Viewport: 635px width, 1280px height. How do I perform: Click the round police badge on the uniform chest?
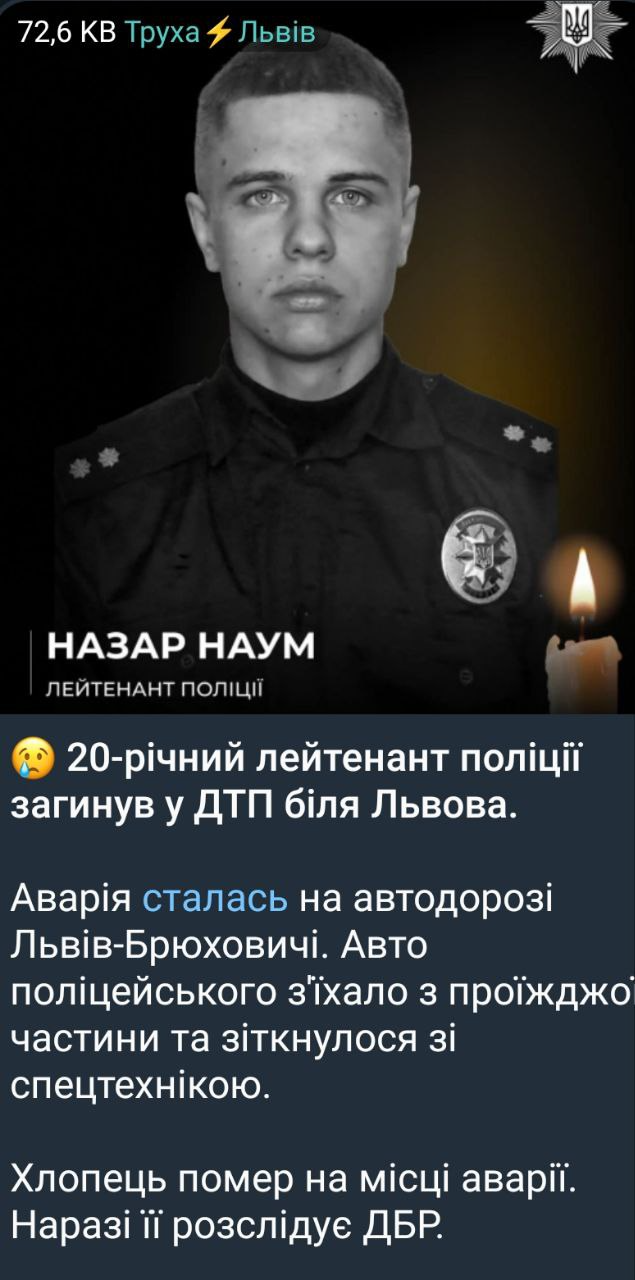click(x=479, y=554)
